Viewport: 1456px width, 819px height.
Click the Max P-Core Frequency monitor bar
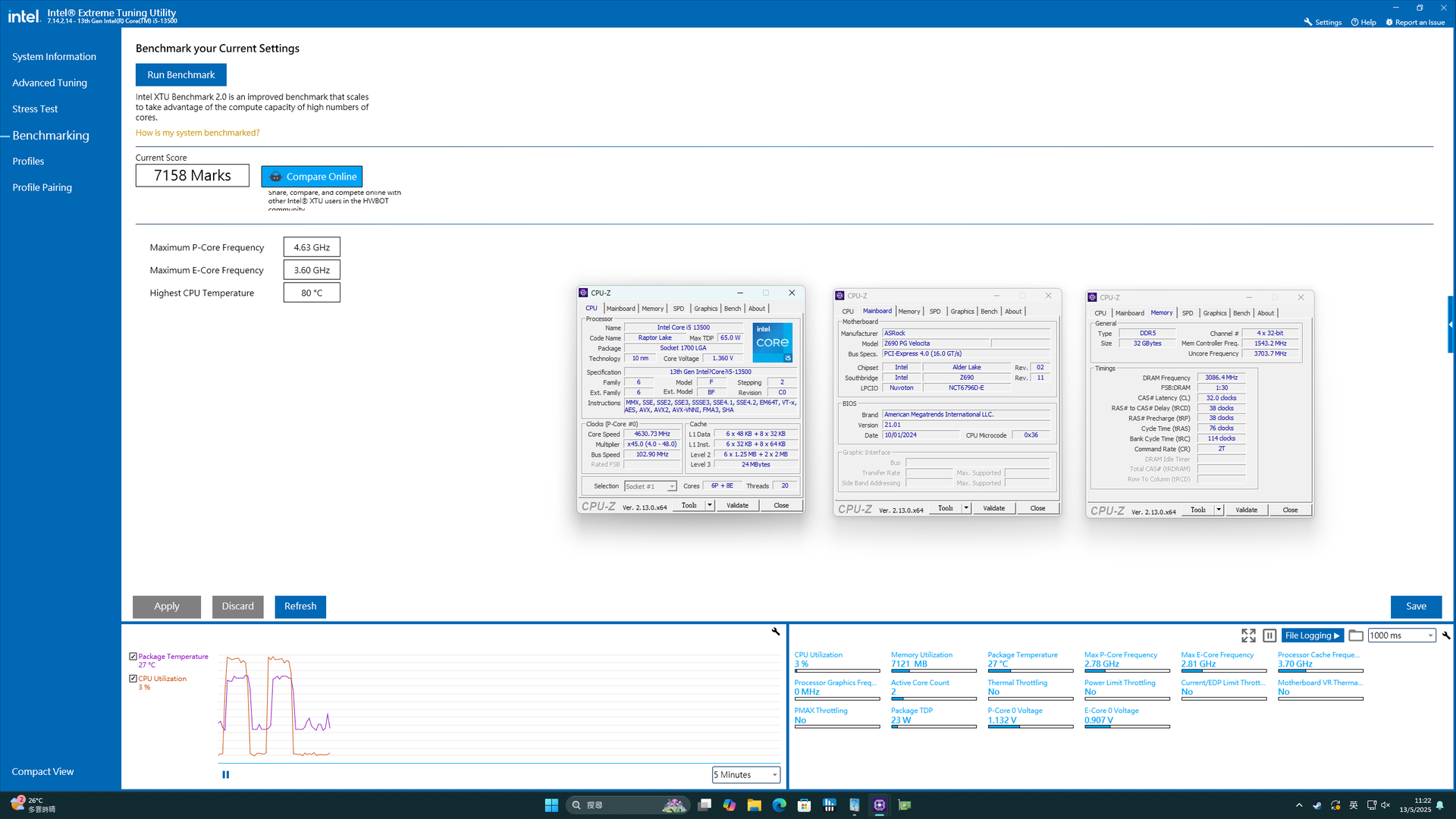point(1127,670)
